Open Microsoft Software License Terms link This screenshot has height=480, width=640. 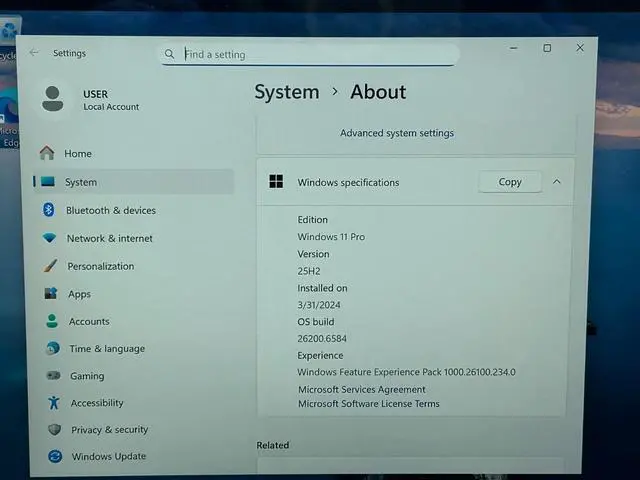point(369,404)
